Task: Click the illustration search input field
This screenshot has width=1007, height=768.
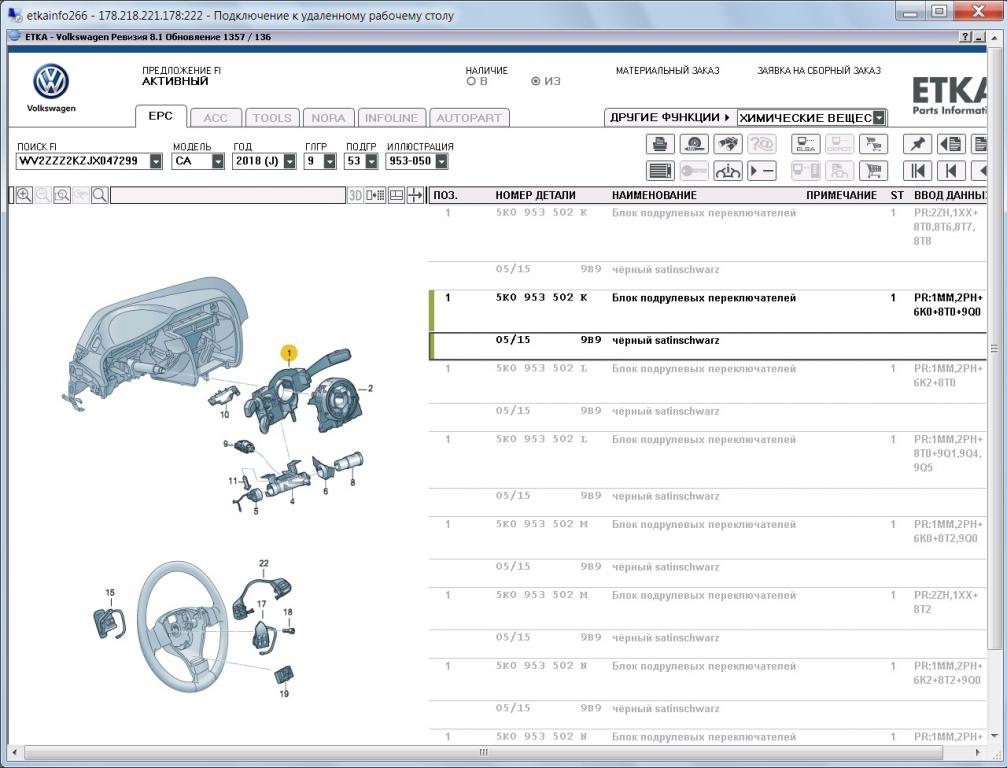Action: click(x=228, y=195)
